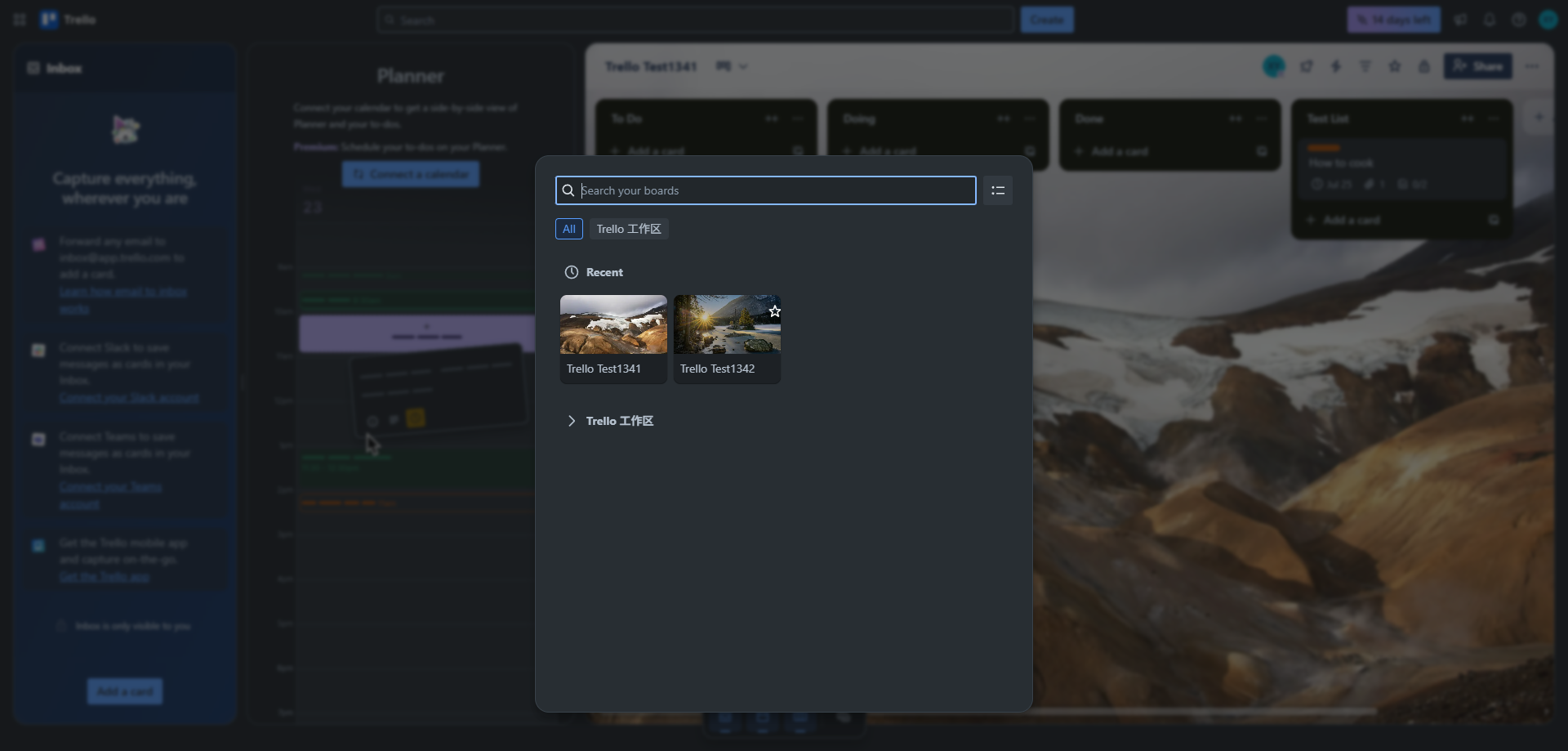
Task: Click the magnifier icon in board search
Action: (x=568, y=190)
